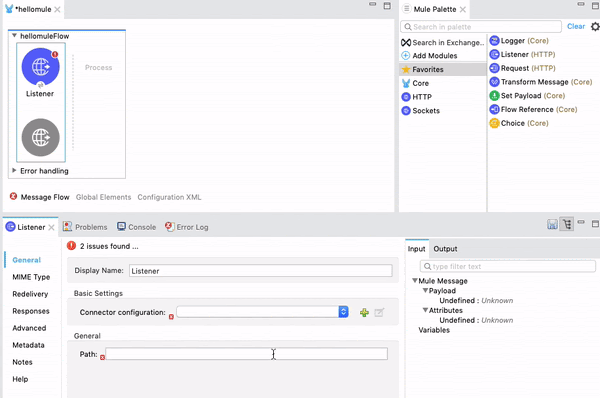Select MIME Type in Listener sidebar
600x398 pixels.
[x=31, y=277]
